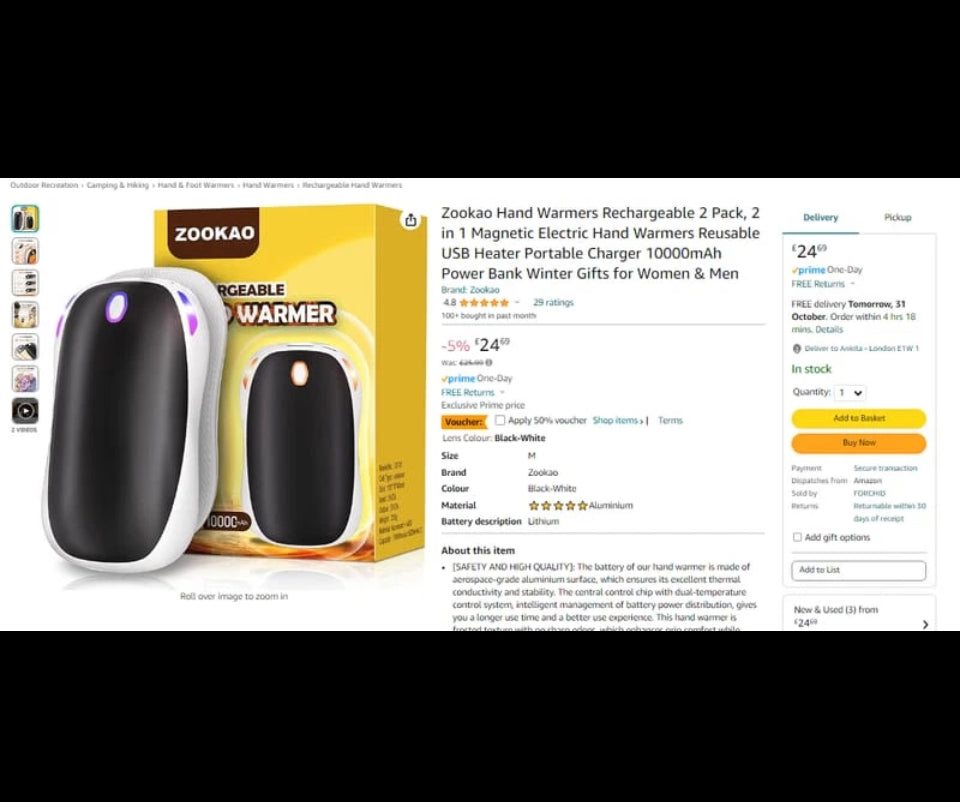
Task: Tick the Apply 50% voucher checkbox
Action: 500,420
